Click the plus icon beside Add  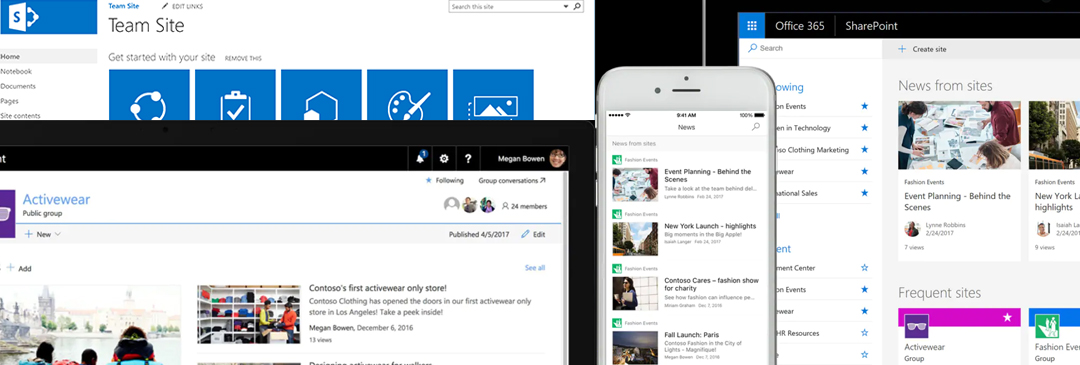click(x=11, y=268)
